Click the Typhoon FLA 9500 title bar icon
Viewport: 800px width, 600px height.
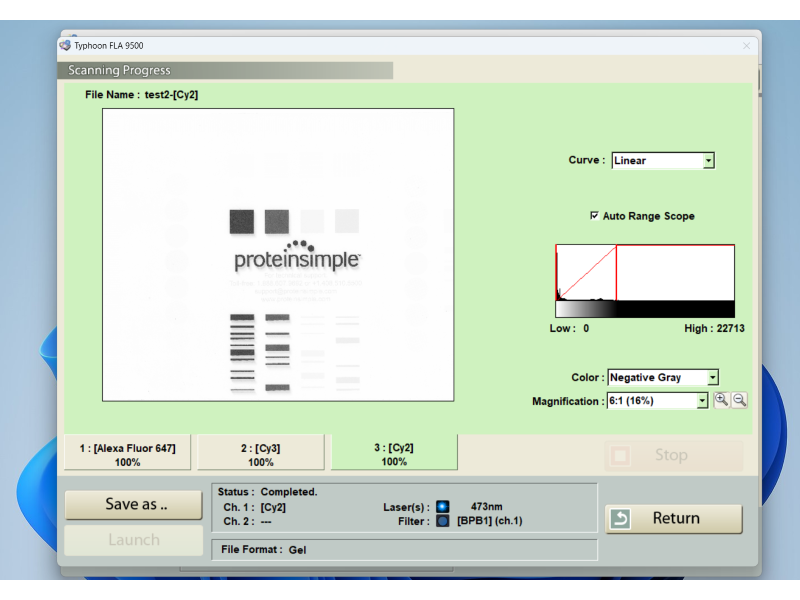65,45
